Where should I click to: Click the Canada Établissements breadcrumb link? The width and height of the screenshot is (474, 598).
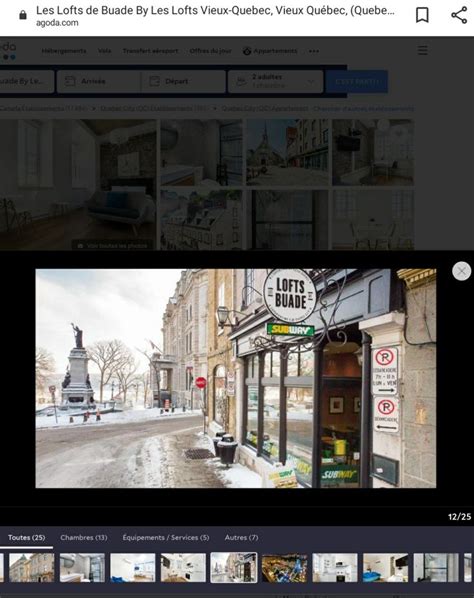click(43, 109)
